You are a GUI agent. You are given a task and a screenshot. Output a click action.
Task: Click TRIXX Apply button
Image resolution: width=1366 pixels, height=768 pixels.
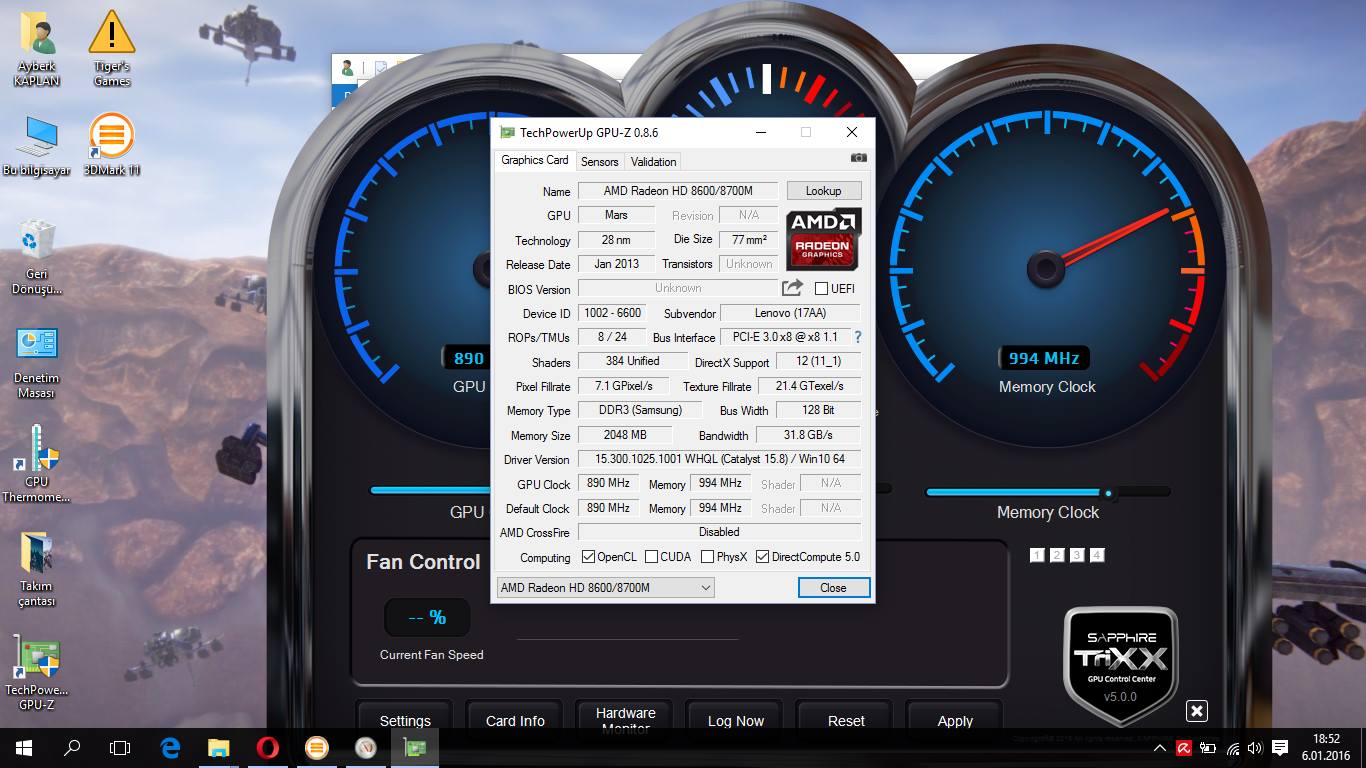pos(955,720)
